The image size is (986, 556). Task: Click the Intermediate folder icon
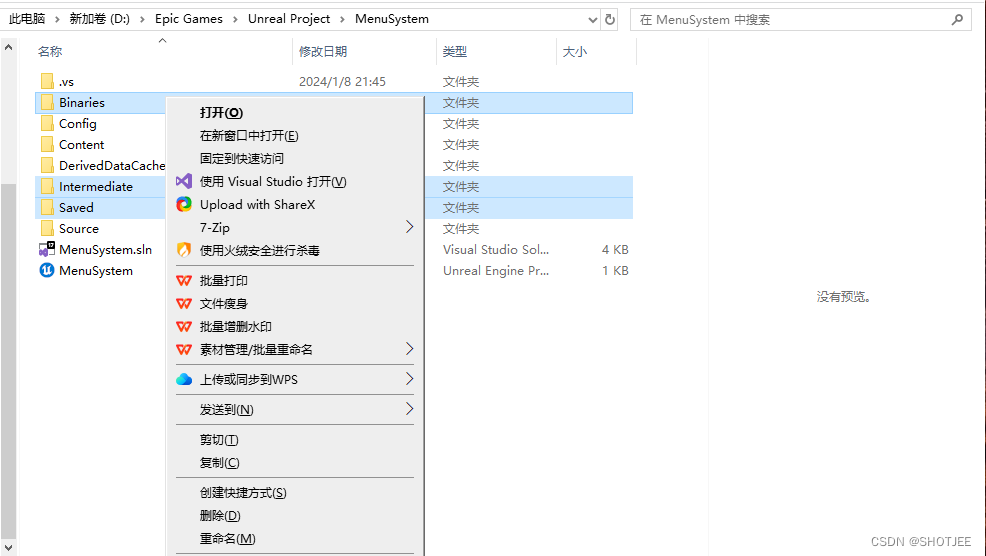coord(47,186)
